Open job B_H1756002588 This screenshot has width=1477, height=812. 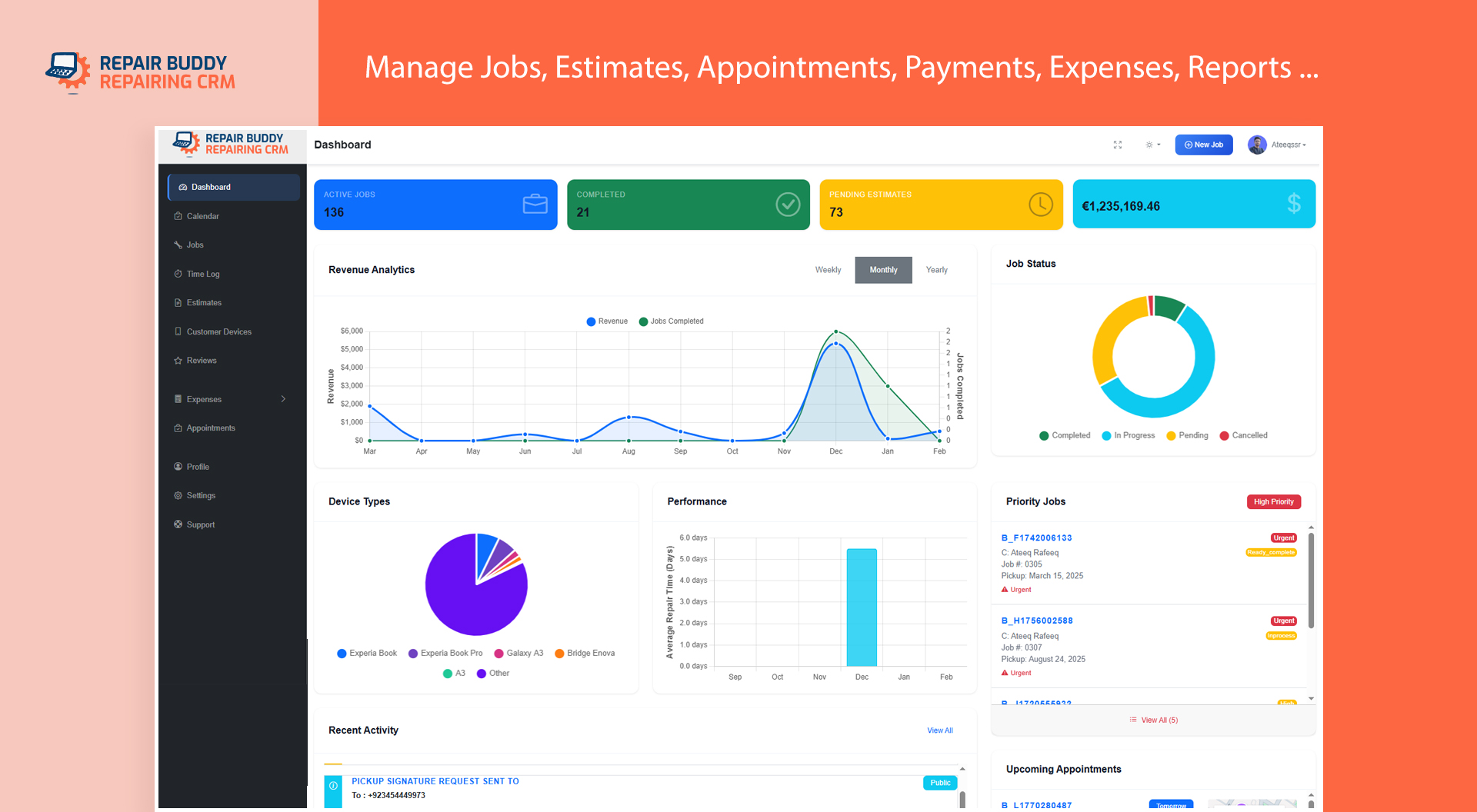pos(1037,621)
